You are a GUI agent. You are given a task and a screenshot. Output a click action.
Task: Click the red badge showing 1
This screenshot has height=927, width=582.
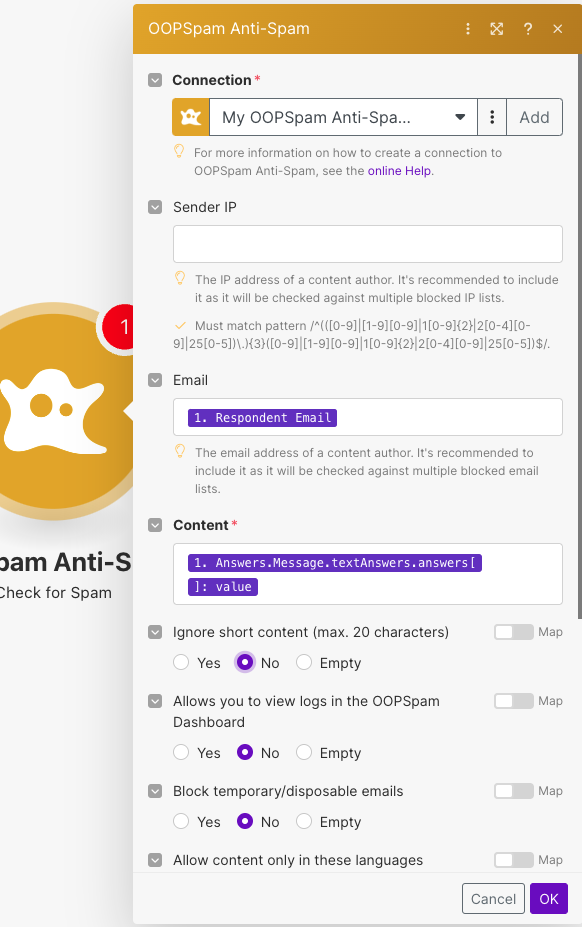point(120,326)
